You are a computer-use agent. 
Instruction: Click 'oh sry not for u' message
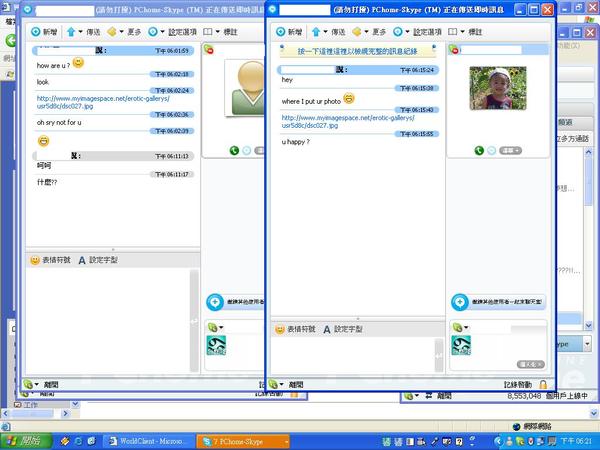click(59, 122)
